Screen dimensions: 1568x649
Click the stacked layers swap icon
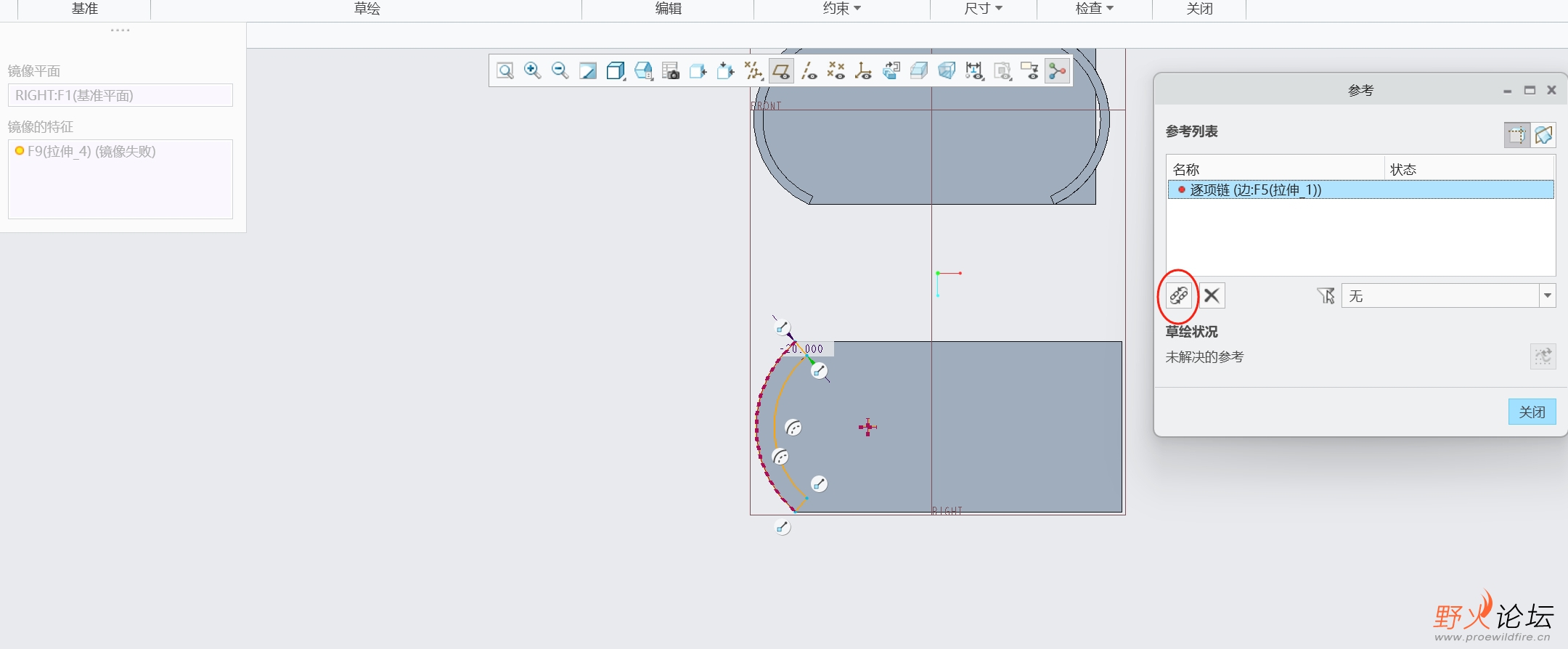[891, 70]
